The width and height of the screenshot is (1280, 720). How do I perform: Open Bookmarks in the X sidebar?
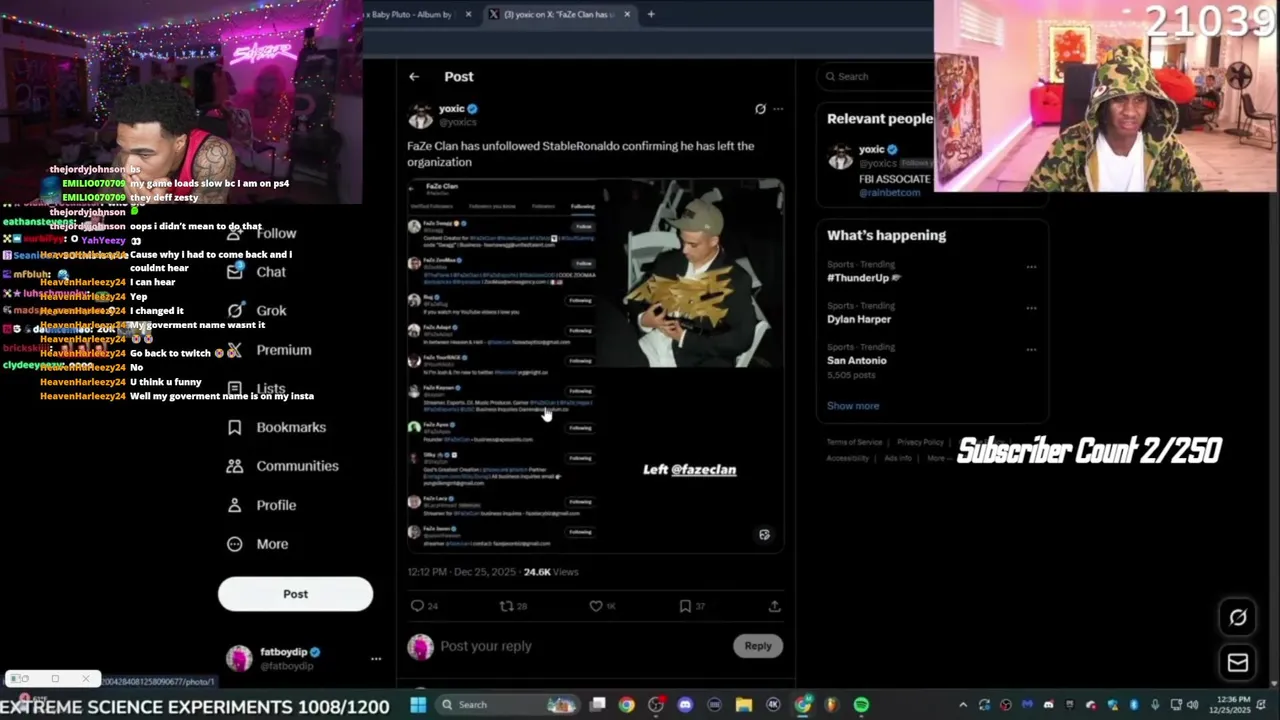[x=277, y=427]
